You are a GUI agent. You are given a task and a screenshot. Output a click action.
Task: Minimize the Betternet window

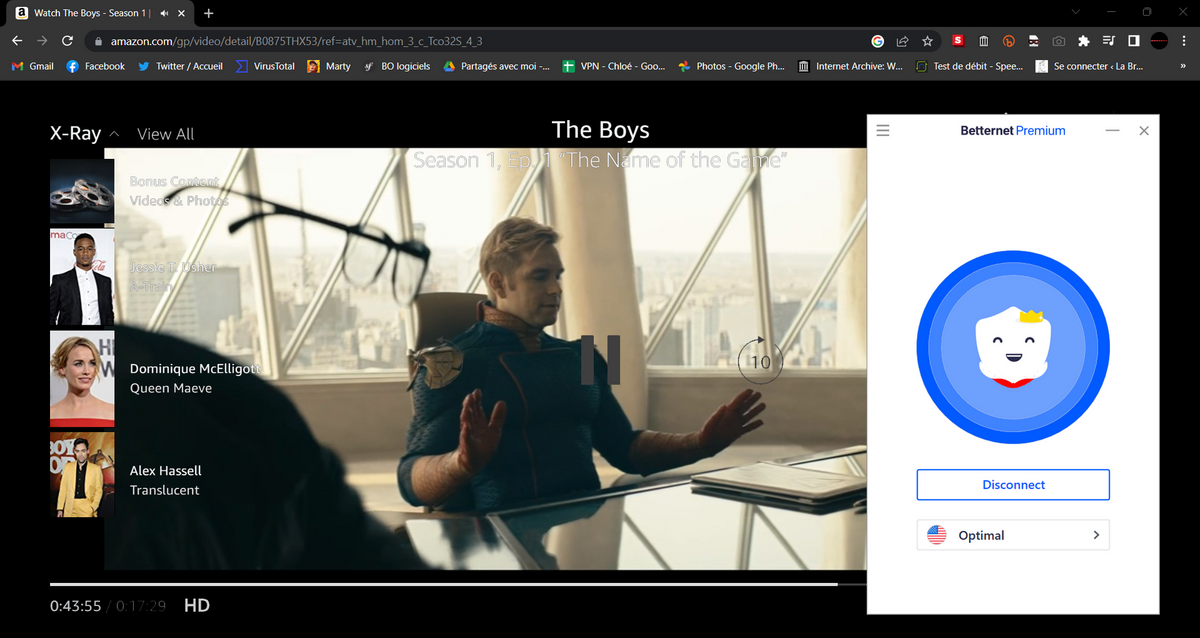(x=1113, y=131)
